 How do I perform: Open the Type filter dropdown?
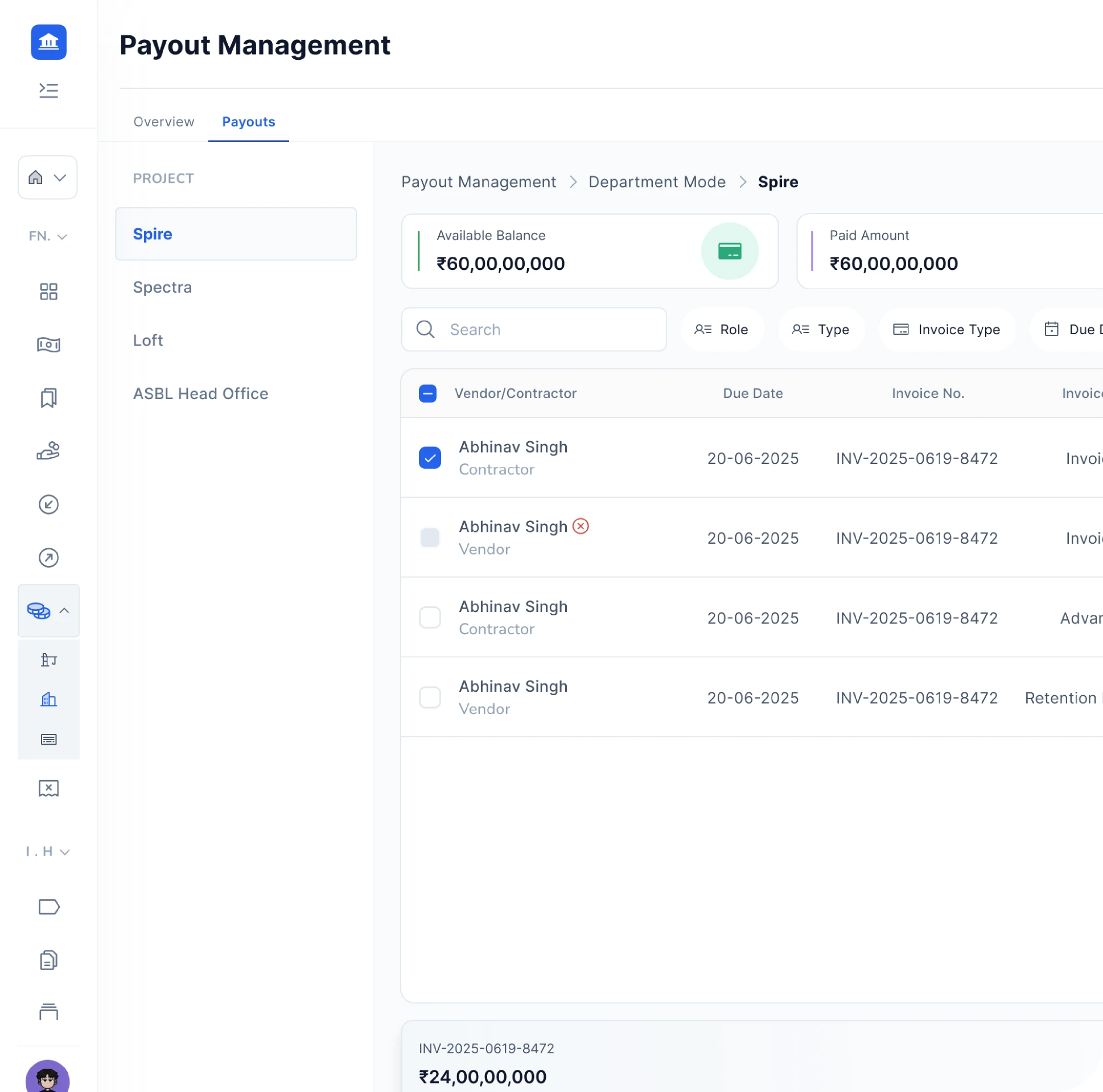point(821,330)
